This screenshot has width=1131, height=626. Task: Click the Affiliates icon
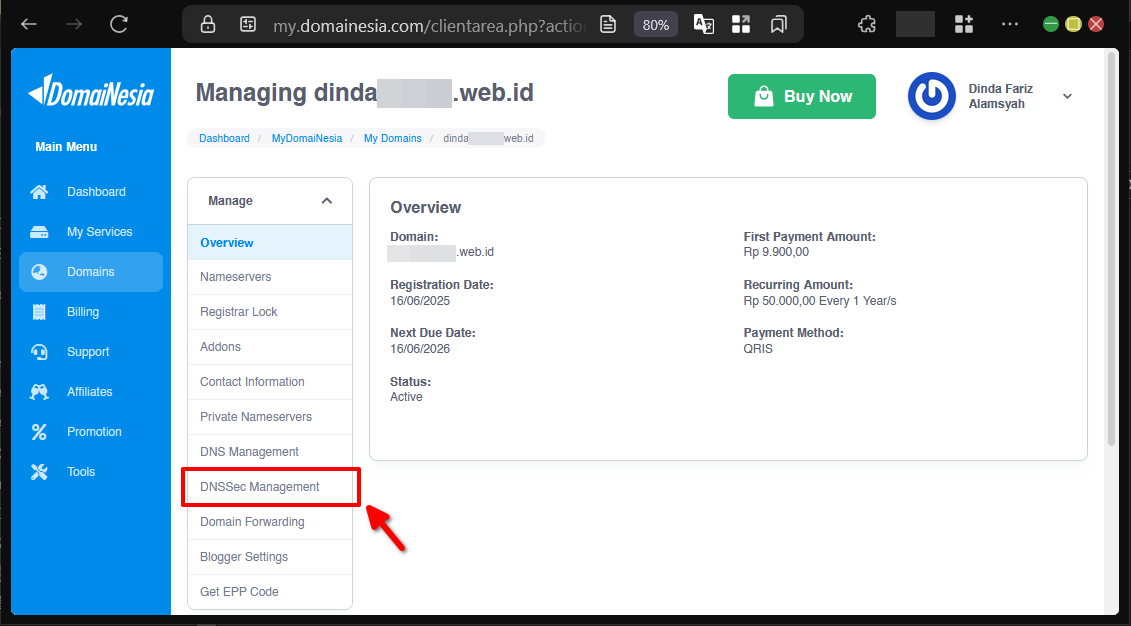(39, 392)
